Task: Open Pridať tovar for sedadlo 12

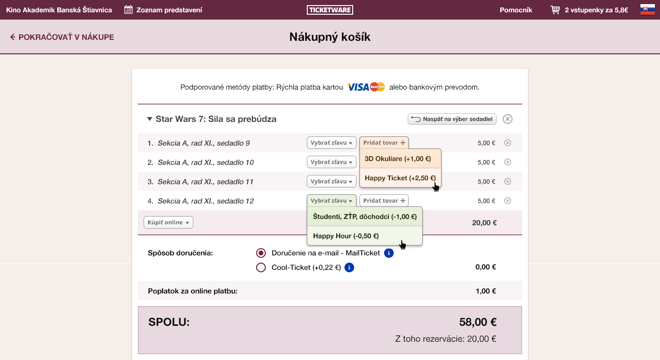Action: point(384,201)
